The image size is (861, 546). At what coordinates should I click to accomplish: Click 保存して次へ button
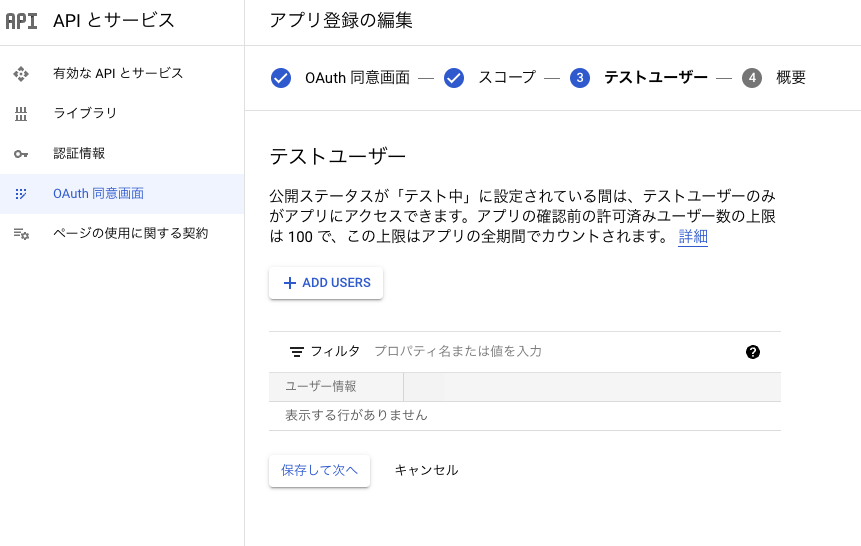(319, 471)
